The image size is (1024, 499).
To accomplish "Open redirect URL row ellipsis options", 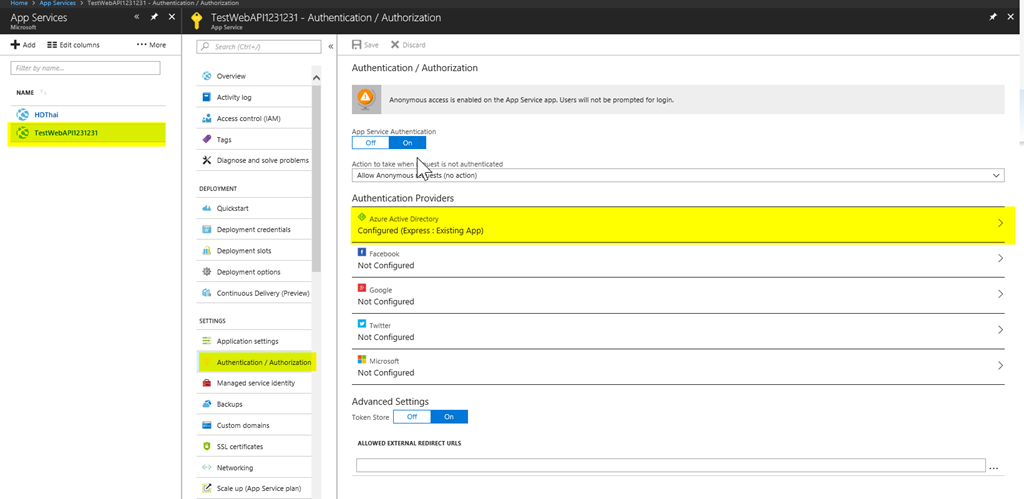I will (x=994, y=468).
